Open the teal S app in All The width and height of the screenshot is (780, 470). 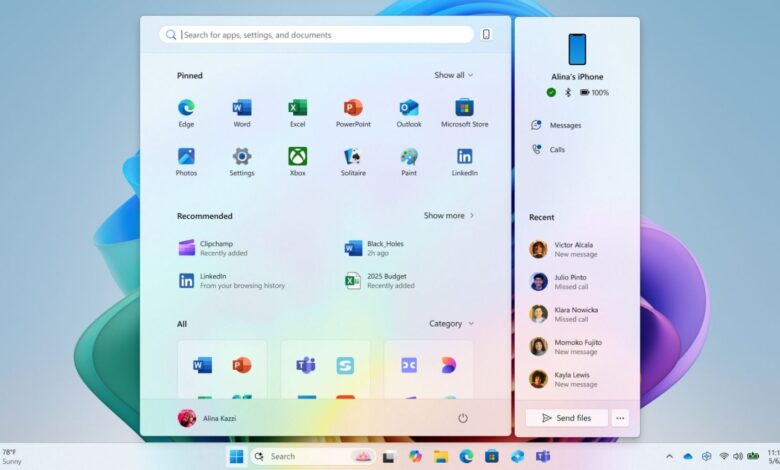coord(345,365)
